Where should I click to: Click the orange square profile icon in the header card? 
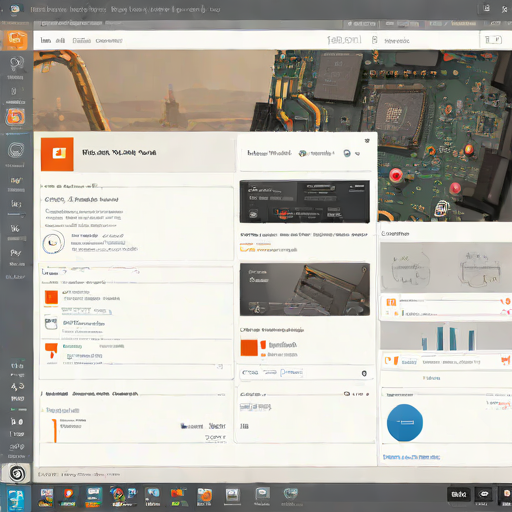click(57, 154)
